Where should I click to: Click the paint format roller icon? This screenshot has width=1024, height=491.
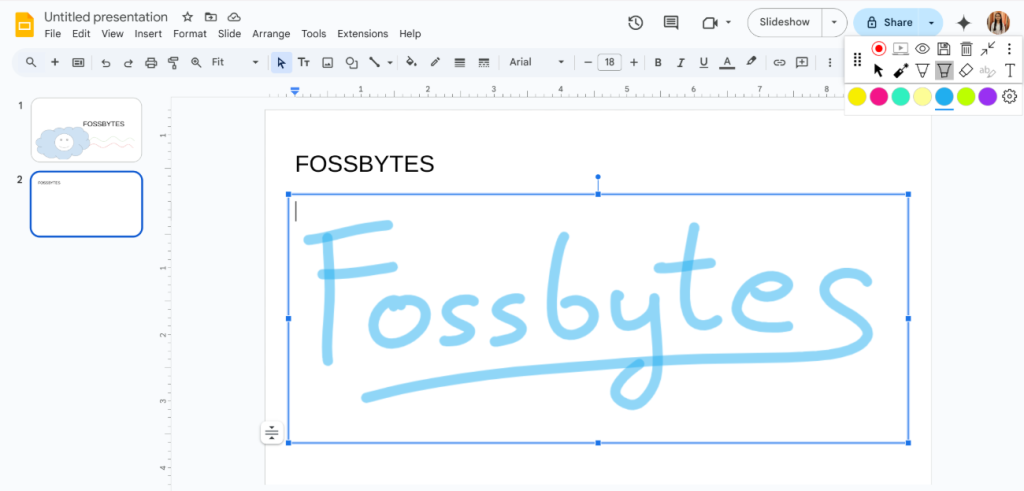[x=173, y=62]
